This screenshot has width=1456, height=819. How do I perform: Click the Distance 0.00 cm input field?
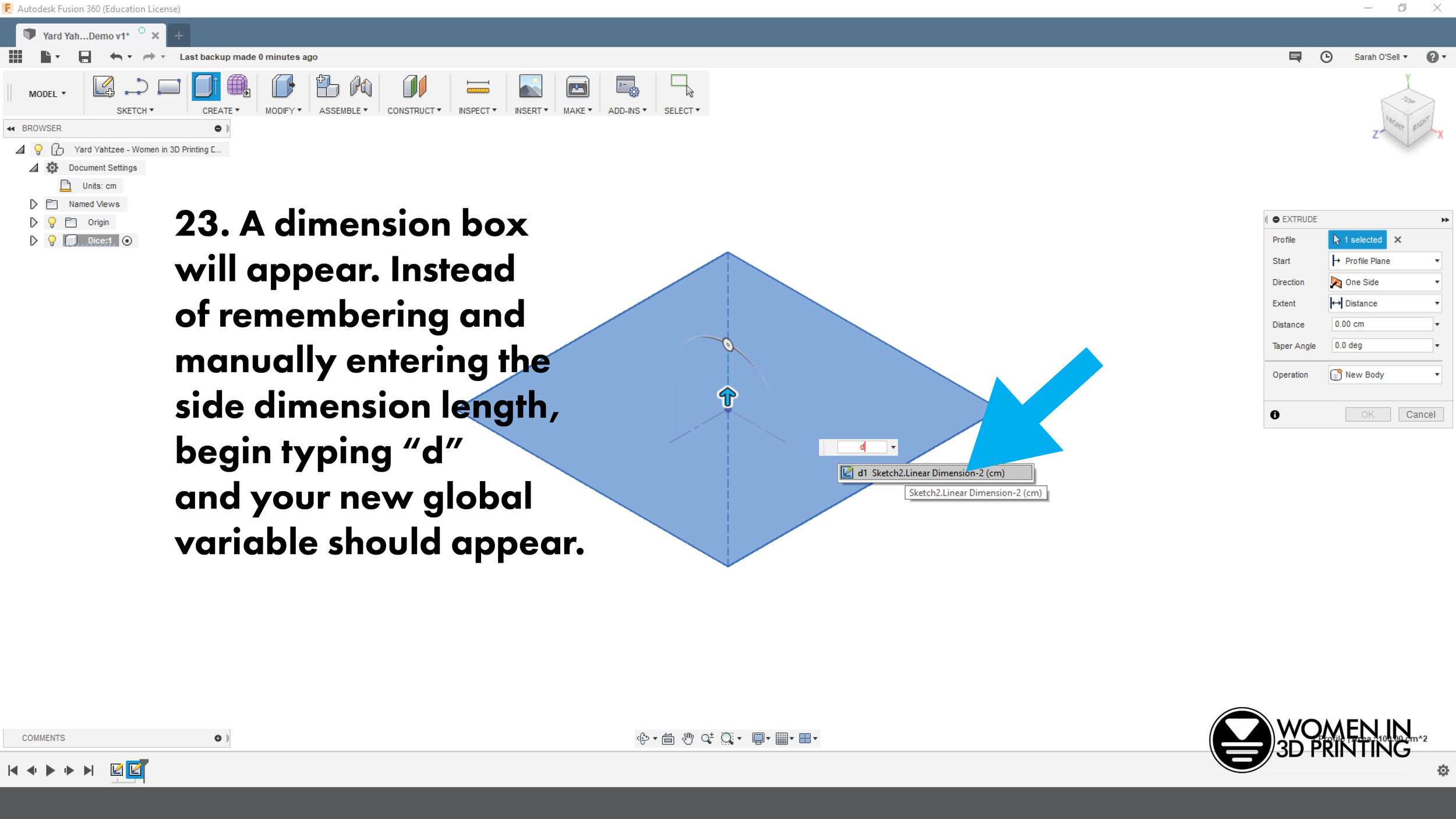1382,324
